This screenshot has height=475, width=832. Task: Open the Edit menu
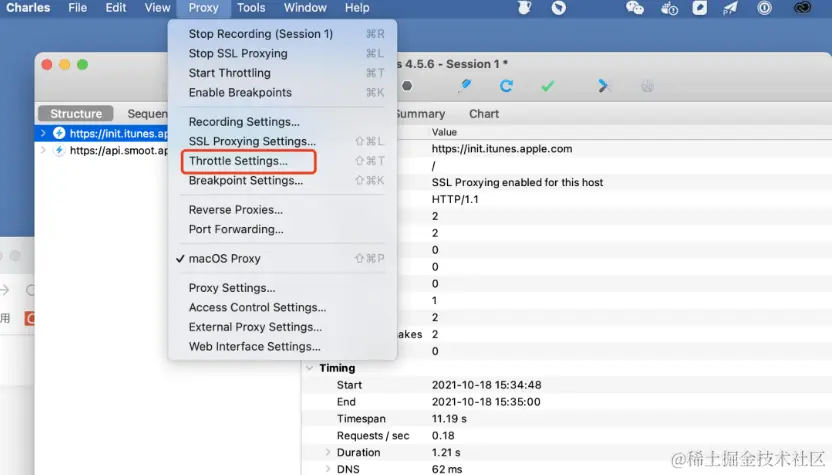click(x=116, y=8)
